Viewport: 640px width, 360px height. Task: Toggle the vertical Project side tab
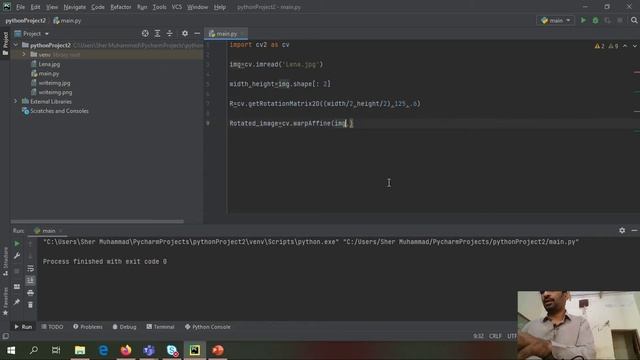tap(5, 43)
